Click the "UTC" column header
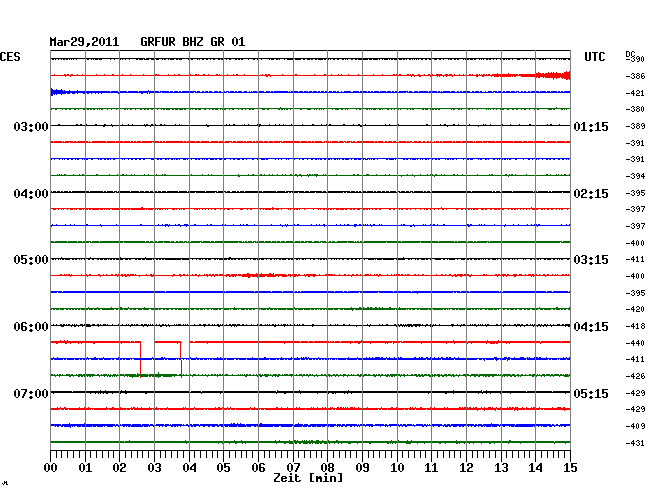The width and height of the screenshot is (650, 494). (595, 57)
